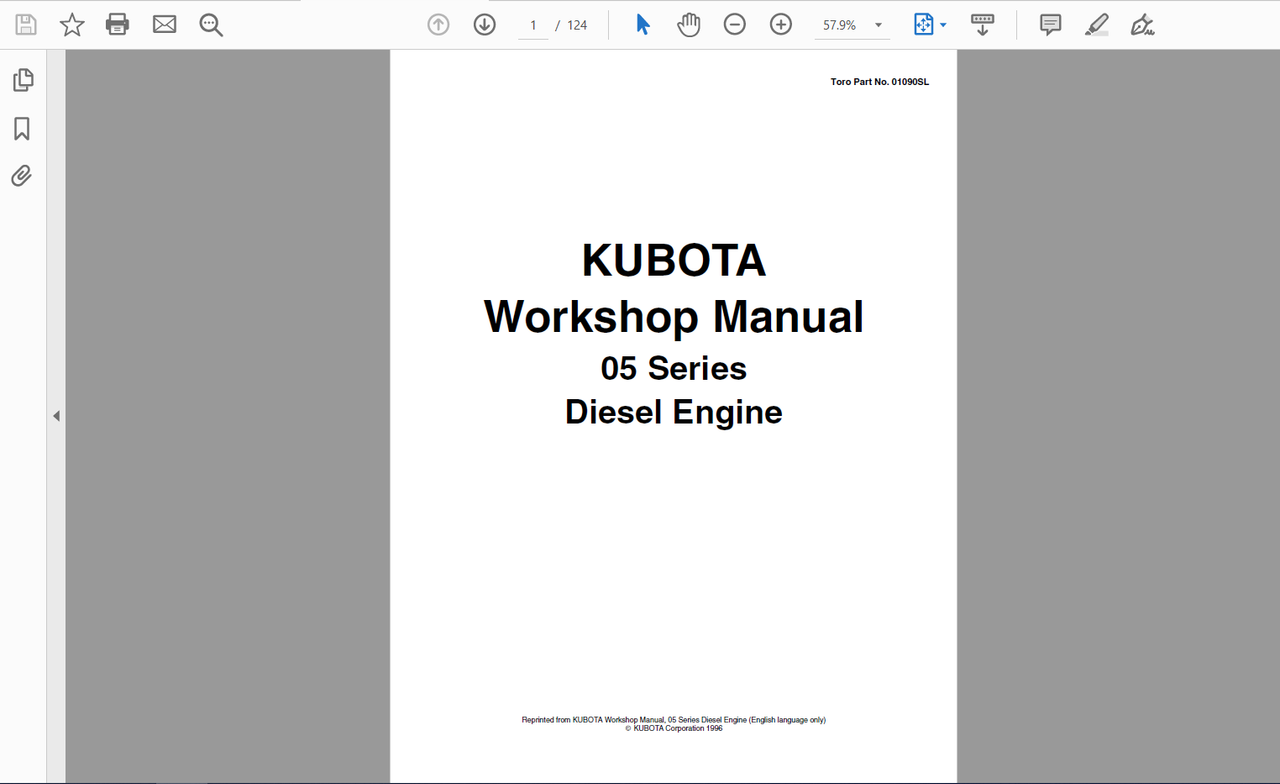Click the Fit page view icon

coord(923,25)
